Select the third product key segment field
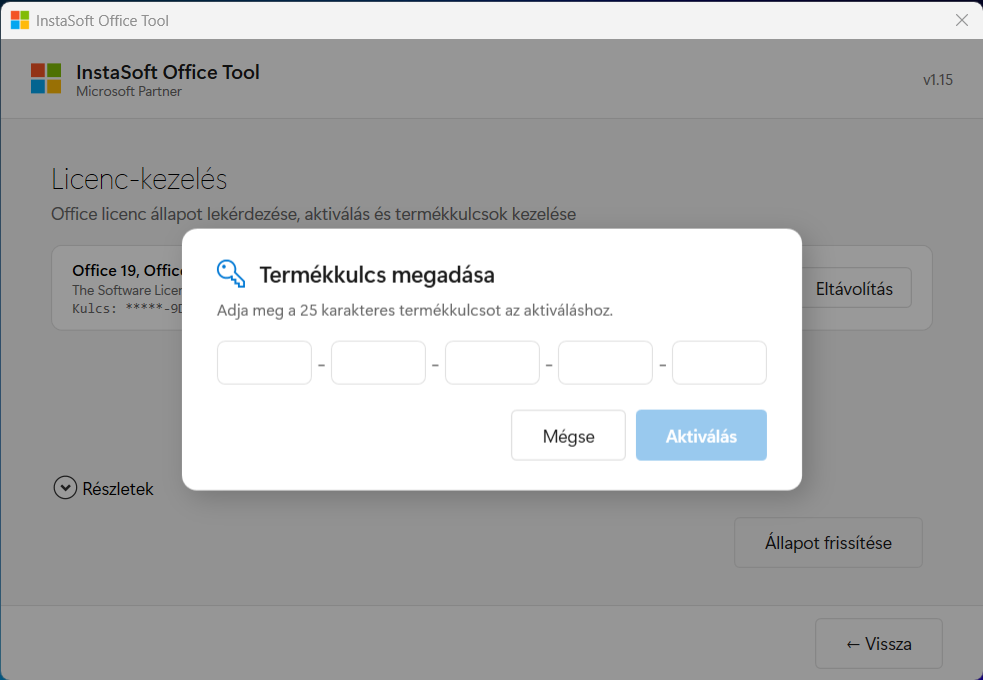 (492, 363)
